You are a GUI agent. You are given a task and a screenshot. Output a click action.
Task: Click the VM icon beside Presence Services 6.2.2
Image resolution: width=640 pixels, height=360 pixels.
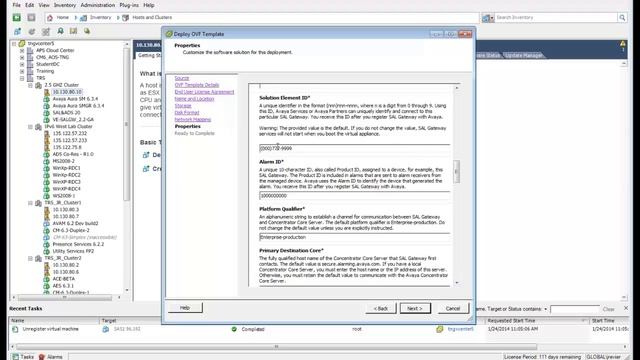point(47,244)
